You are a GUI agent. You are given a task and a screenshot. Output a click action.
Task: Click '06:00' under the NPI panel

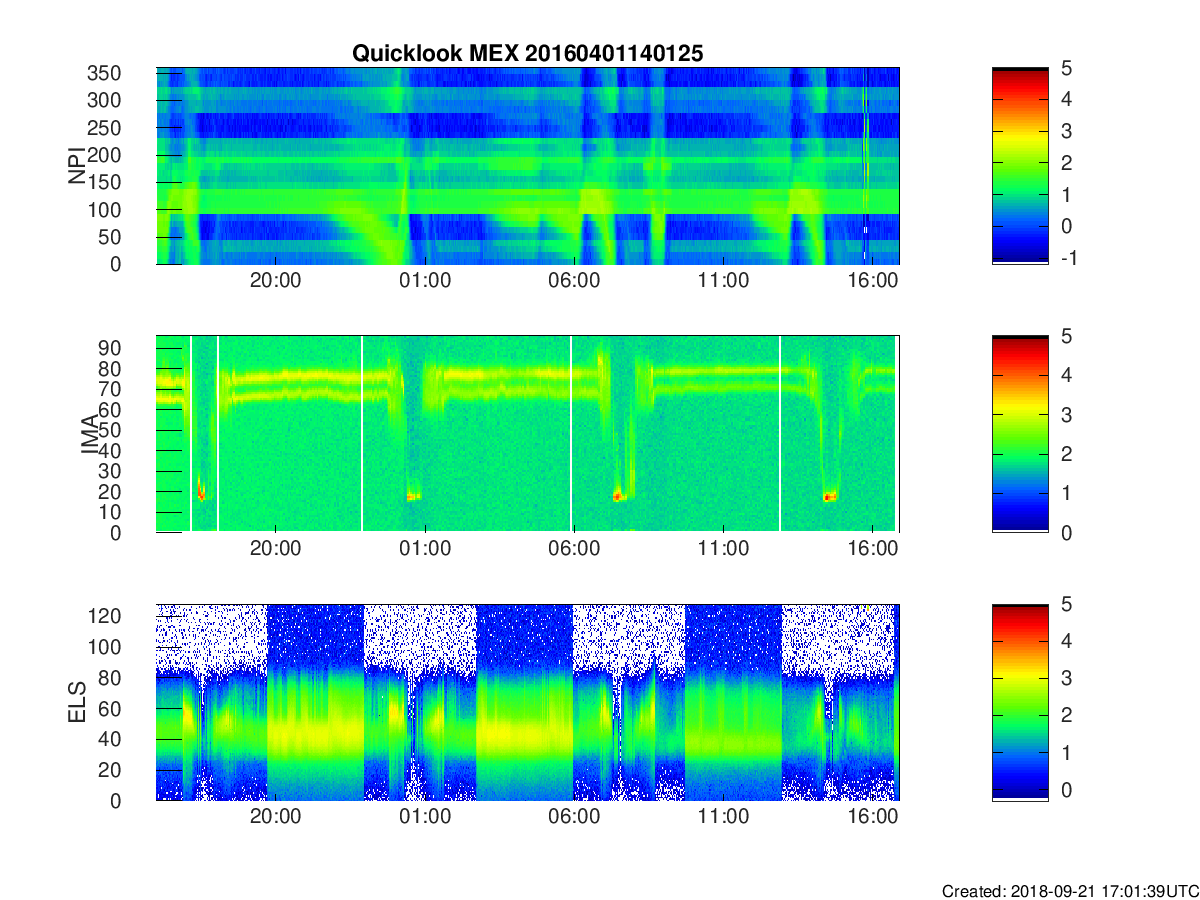(x=574, y=281)
